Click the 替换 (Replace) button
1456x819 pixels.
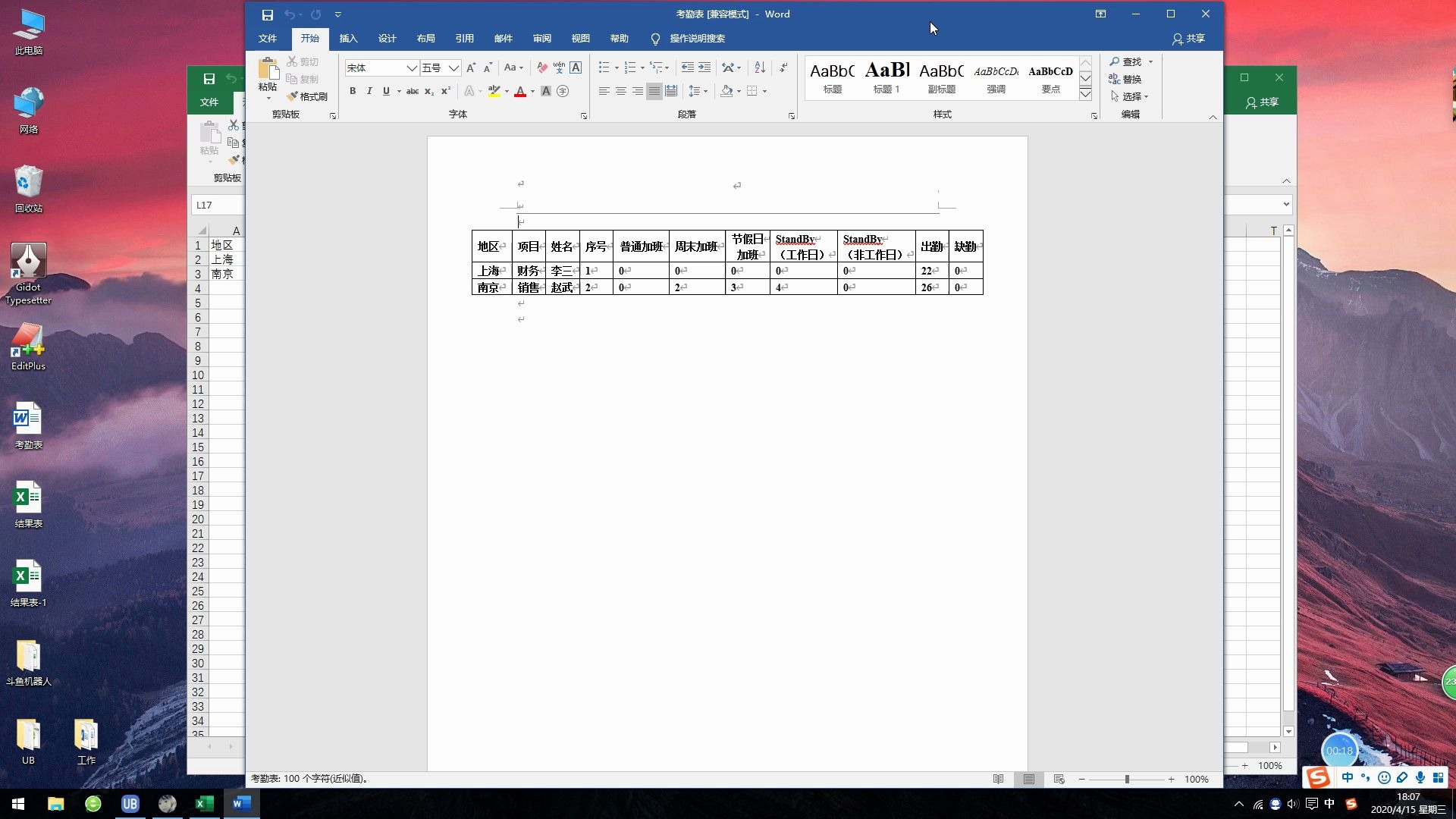(x=1125, y=79)
